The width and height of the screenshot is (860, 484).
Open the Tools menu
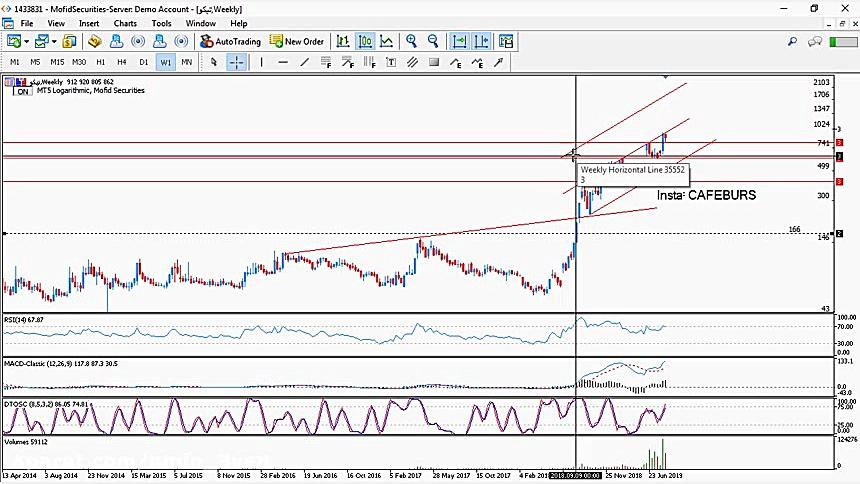pyautogui.click(x=161, y=23)
